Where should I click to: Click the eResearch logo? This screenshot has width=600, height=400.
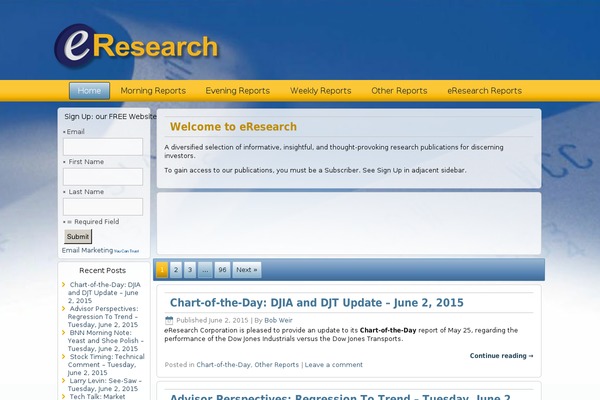click(136, 46)
